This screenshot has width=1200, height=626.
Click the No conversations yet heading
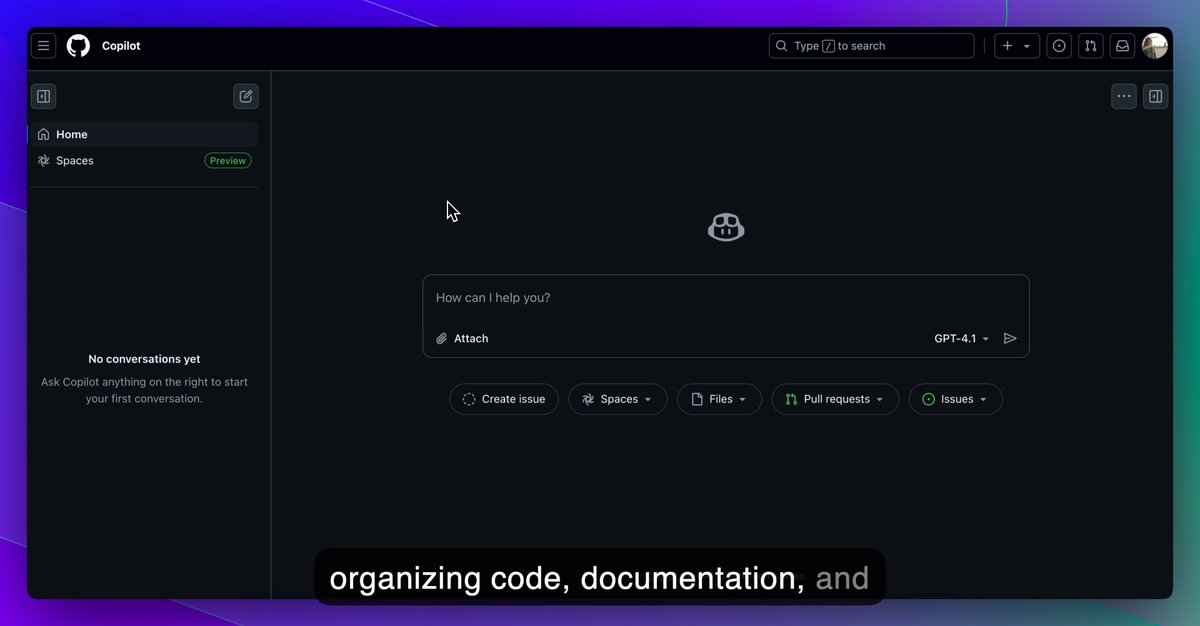pyautogui.click(x=144, y=359)
